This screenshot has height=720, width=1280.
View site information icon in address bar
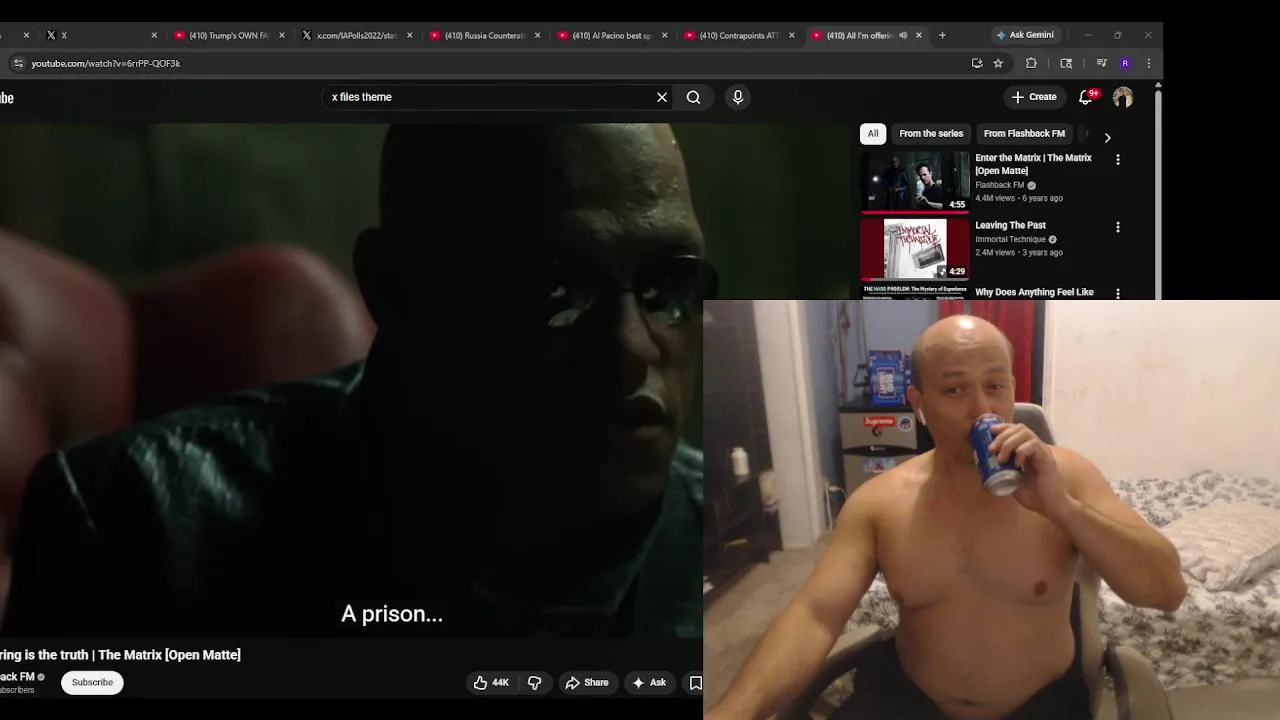tap(17, 63)
